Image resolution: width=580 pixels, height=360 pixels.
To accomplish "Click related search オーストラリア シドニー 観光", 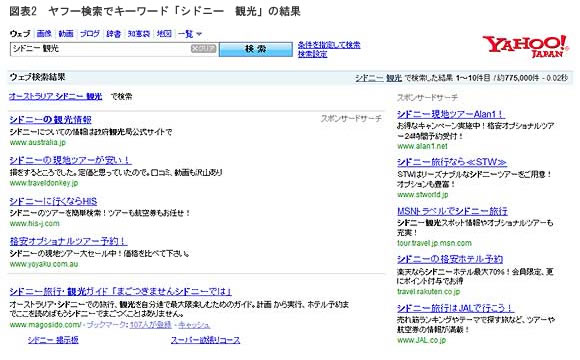I will coord(55,97).
